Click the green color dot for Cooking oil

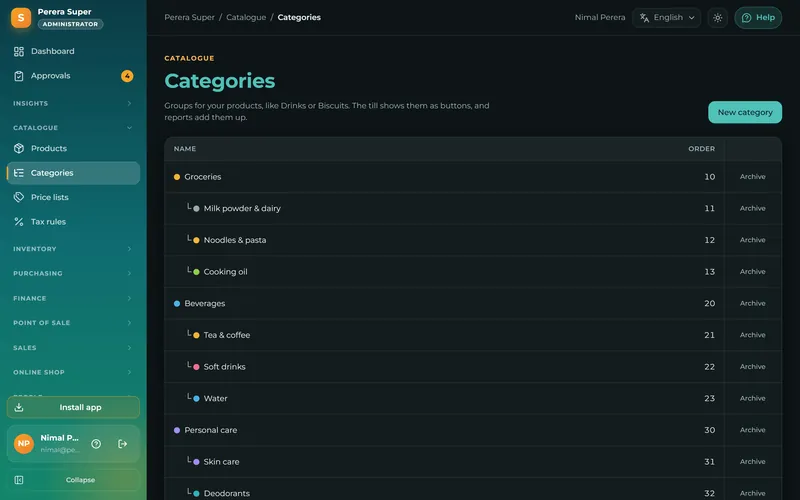tap(196, 272)
